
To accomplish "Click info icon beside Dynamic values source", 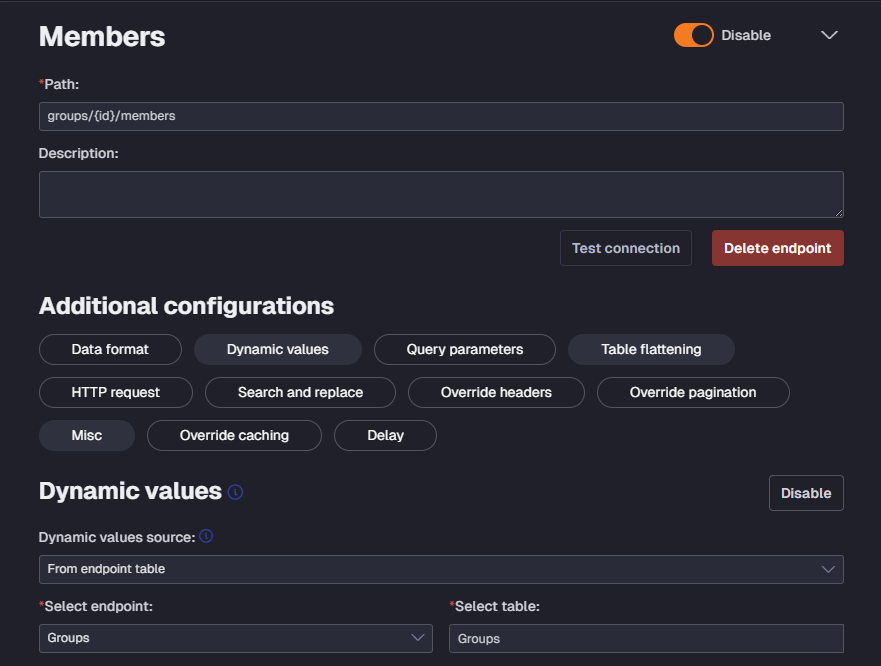I will pyautogui.click(x=206, y=536).
